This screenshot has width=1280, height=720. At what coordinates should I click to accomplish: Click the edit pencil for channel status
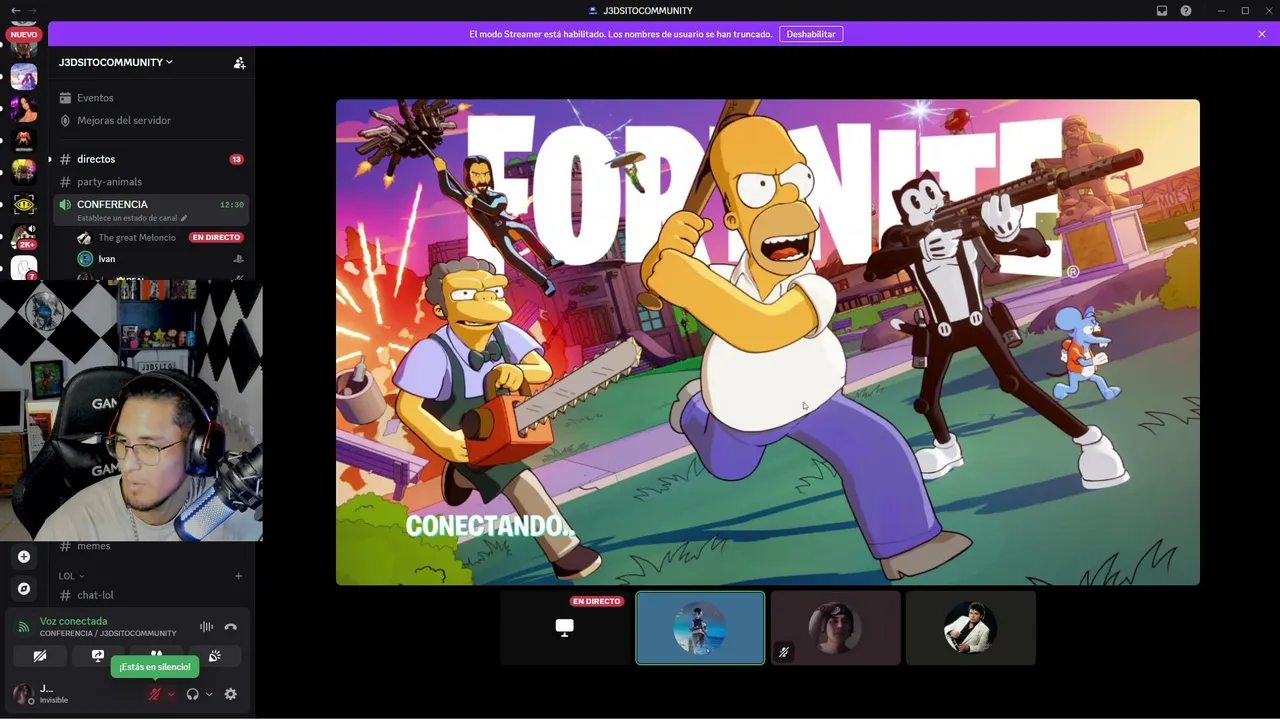184,218
